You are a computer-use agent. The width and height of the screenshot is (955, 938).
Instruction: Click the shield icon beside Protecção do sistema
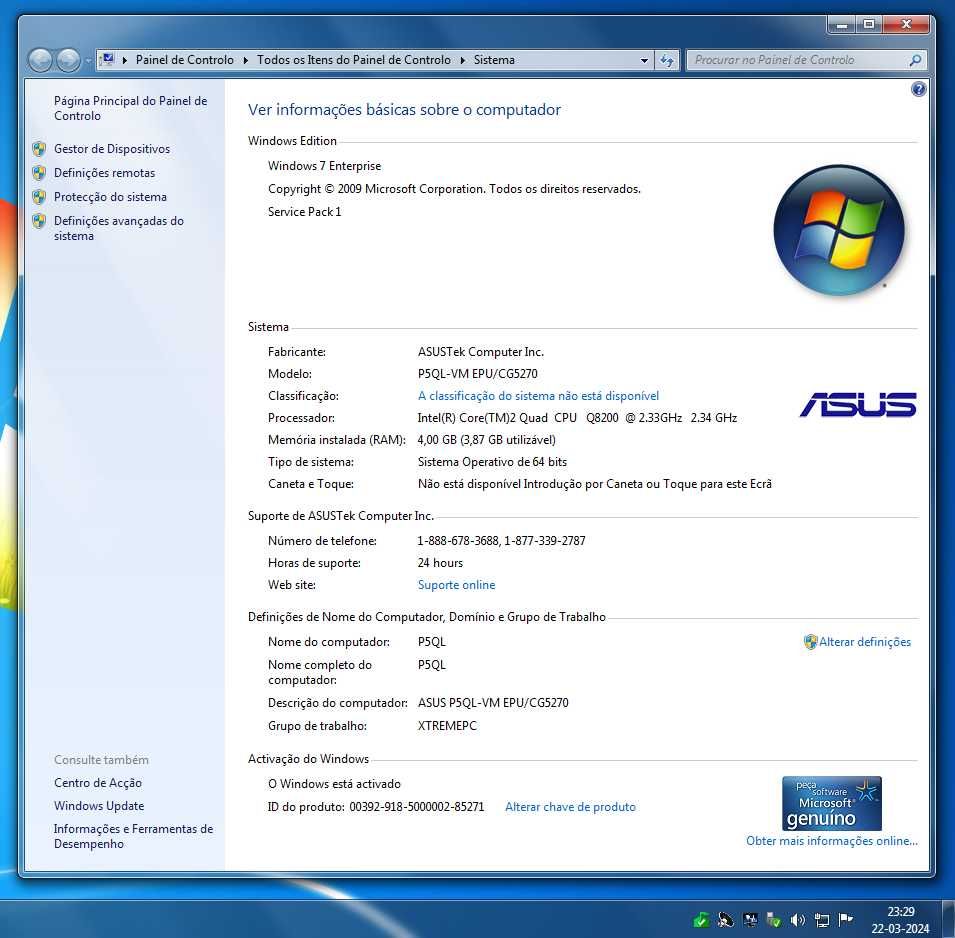point(39,197)
